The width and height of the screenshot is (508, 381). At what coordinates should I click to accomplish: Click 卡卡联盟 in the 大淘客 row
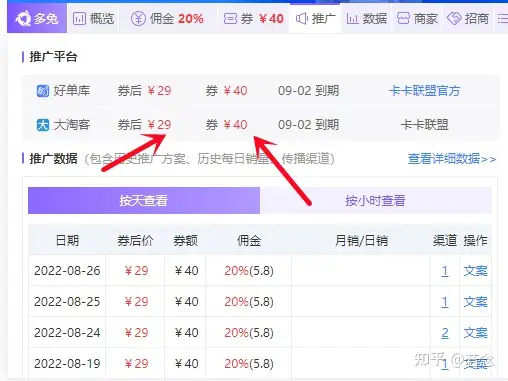[424, 125]
